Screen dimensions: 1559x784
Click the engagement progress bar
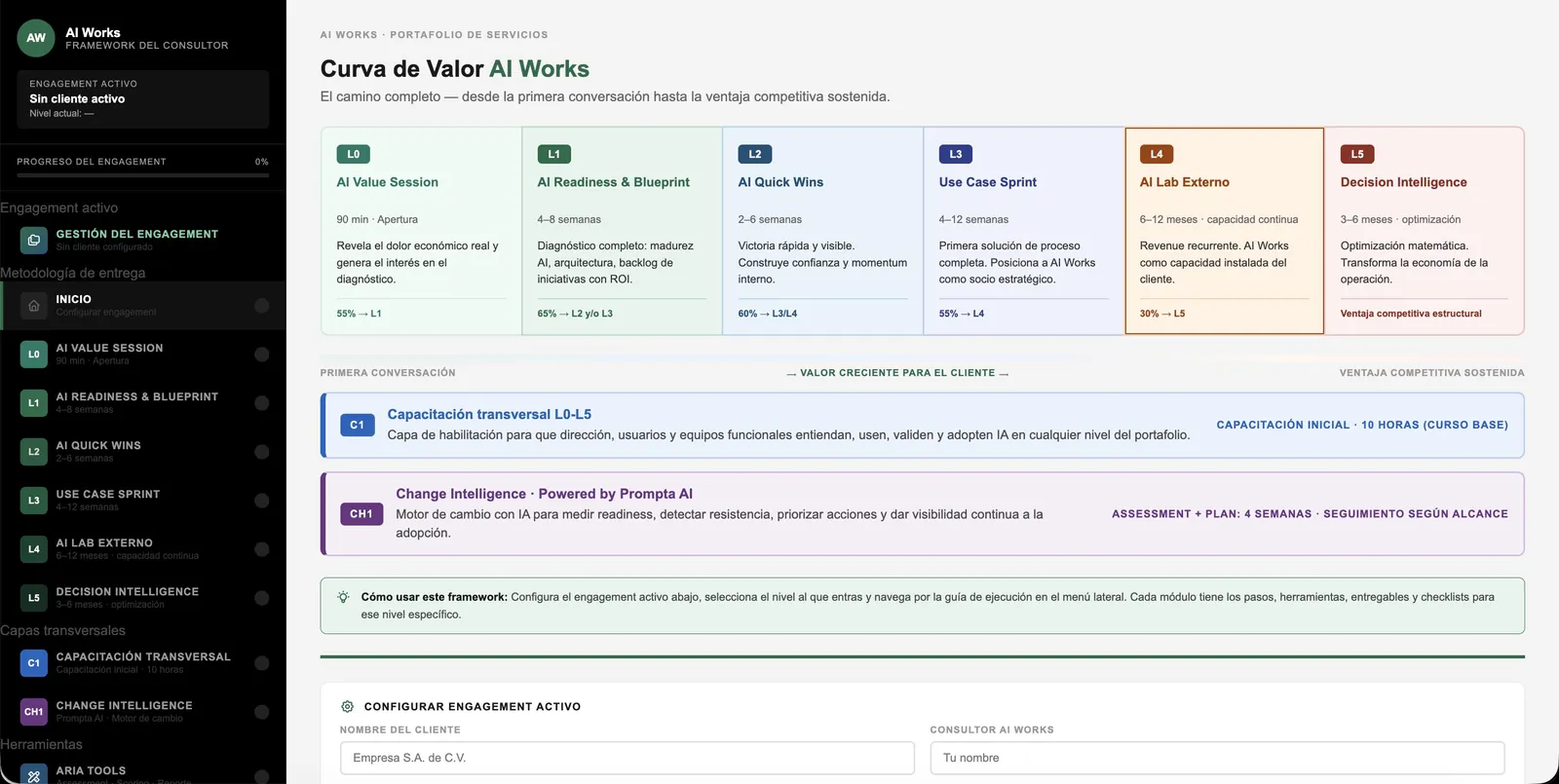(142, 175)
